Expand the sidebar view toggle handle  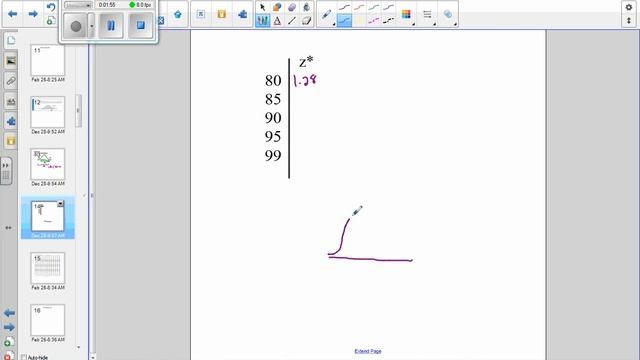(6, 171)
